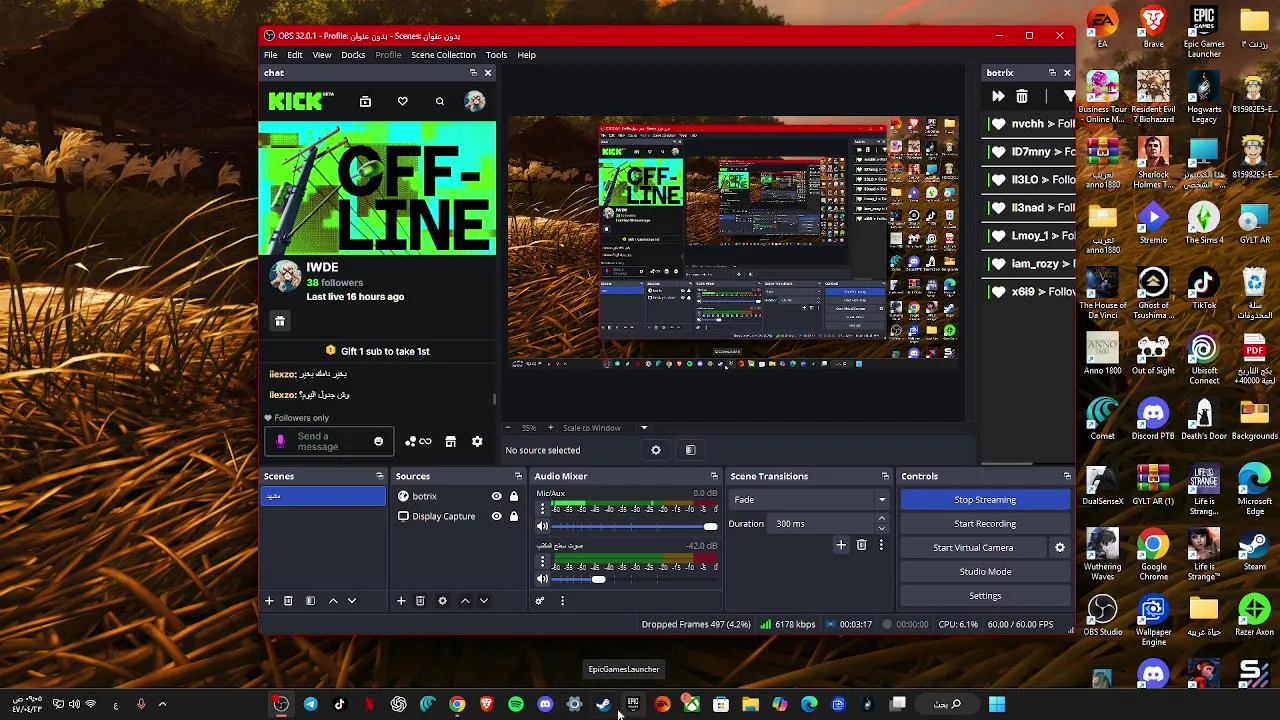Remove scene transition trash icon
The width and height of the screenshot is (1280, 720).
click(x=861, y=545)
